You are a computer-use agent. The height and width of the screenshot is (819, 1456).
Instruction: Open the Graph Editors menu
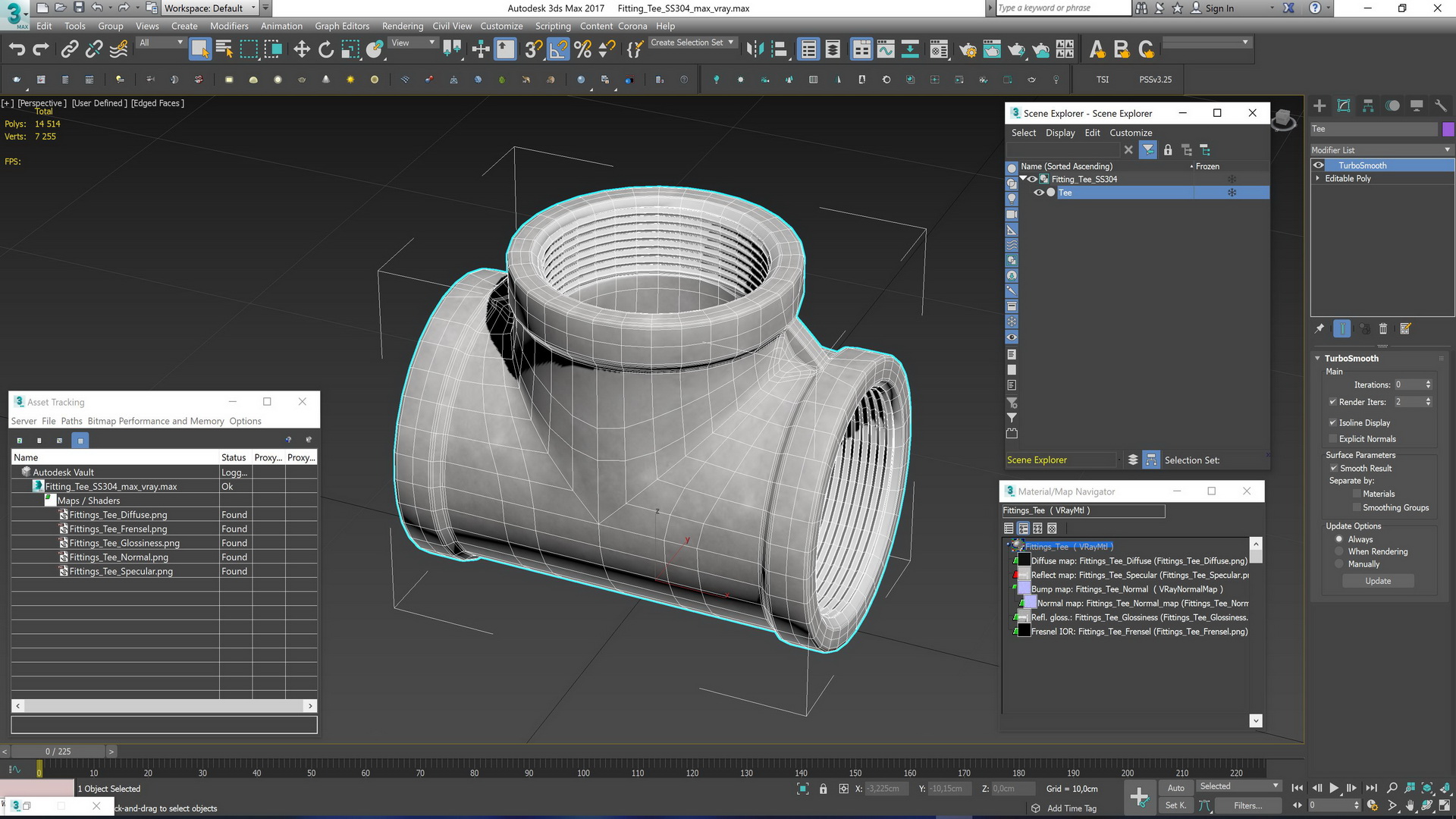tap(342, 26)
